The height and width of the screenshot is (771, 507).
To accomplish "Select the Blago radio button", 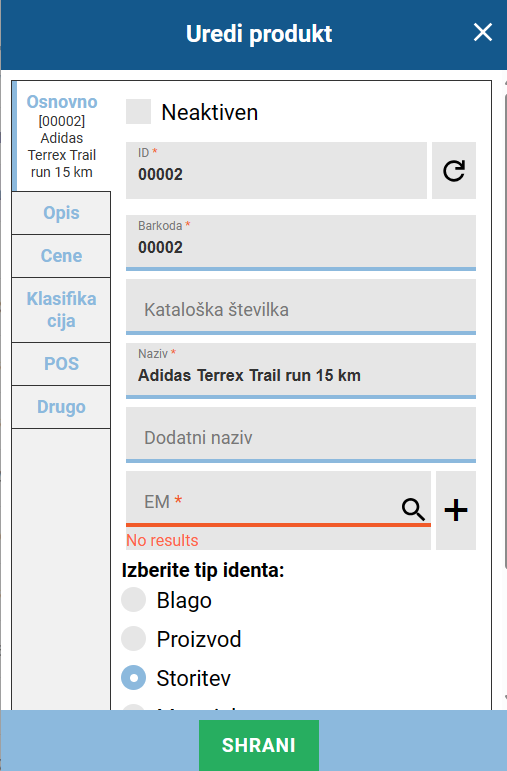I will click(134, 599).
